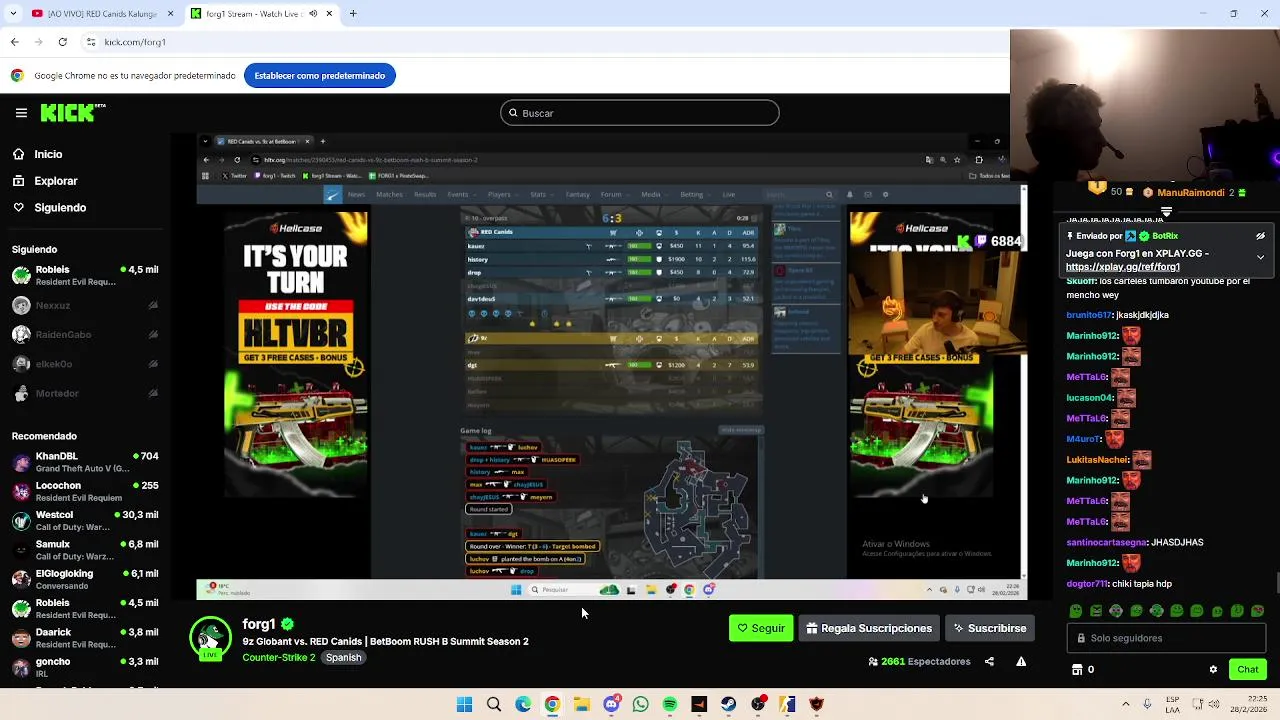Click the Solo seguidores chat input
This screenshot has height=720, width=1280.
point(1166,638)
